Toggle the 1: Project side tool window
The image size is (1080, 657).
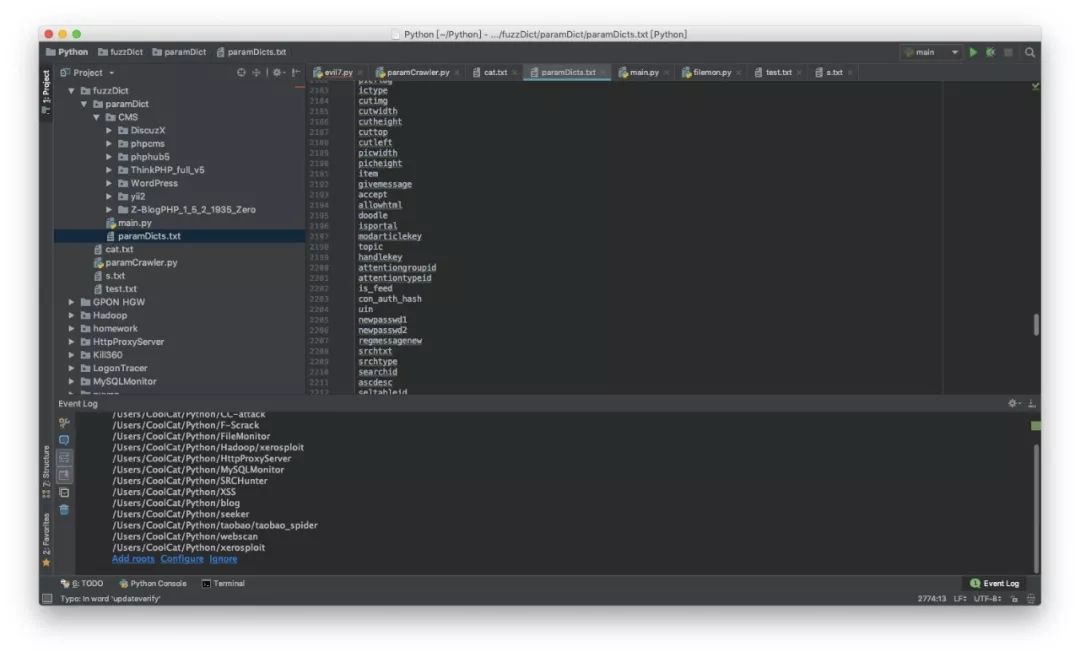tap(46, 92)
